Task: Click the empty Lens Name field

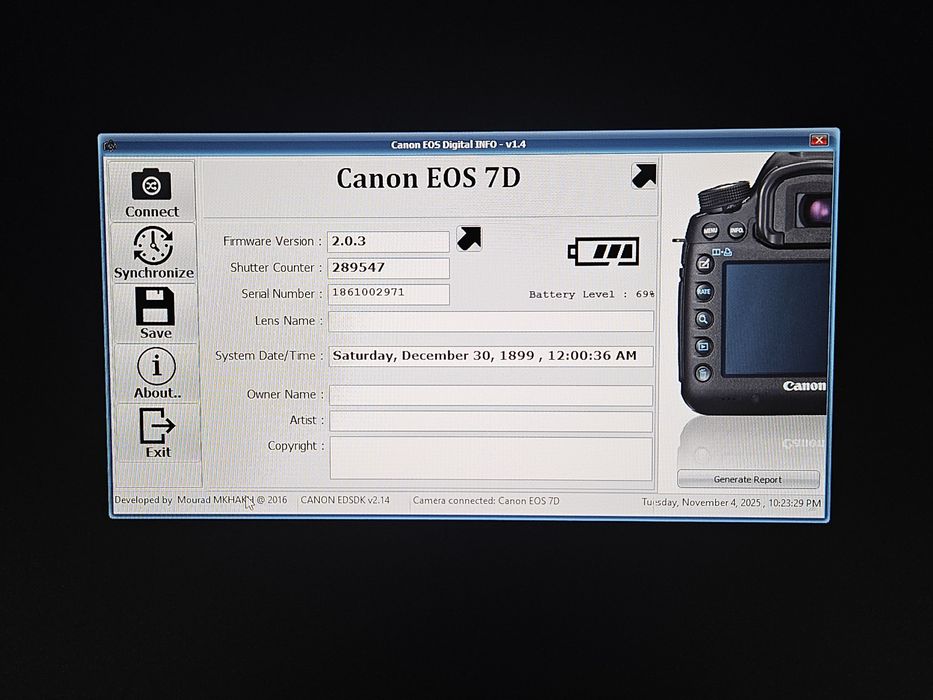Action: click(491, 321)
